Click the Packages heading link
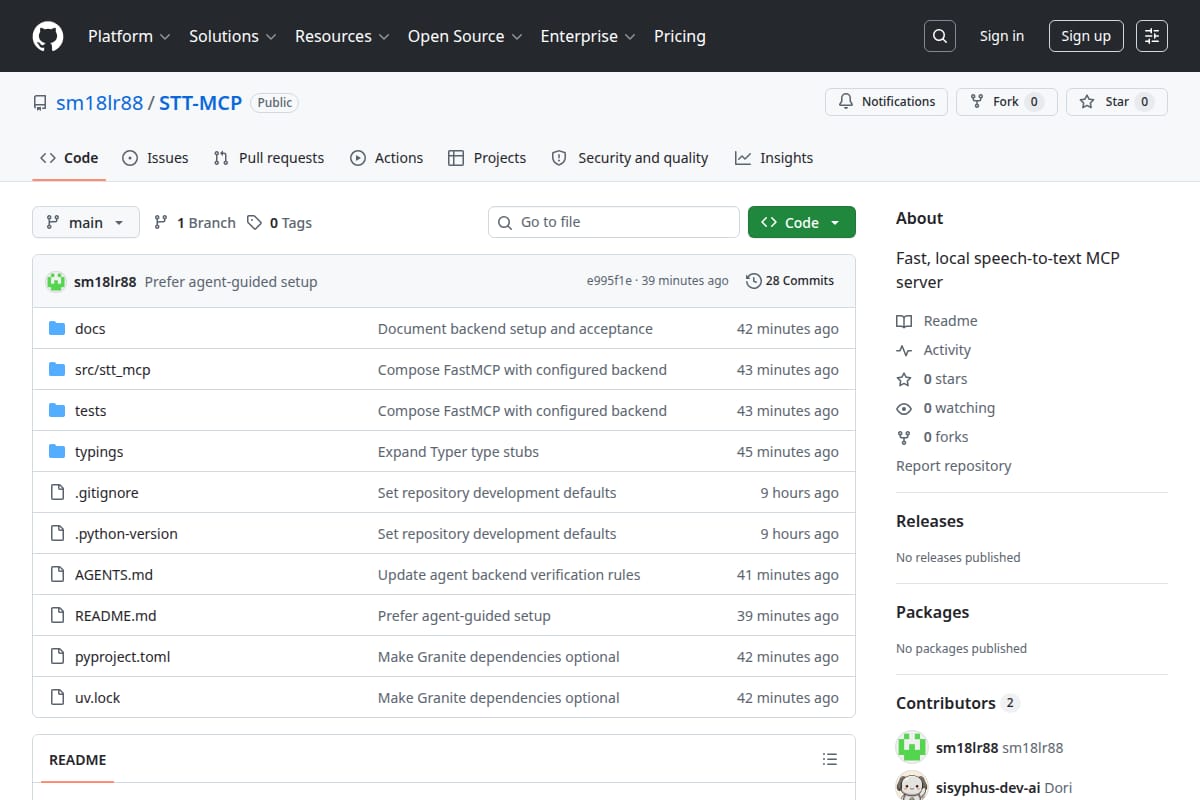Viewport: 1200px width, 800px height. [932, 612]
